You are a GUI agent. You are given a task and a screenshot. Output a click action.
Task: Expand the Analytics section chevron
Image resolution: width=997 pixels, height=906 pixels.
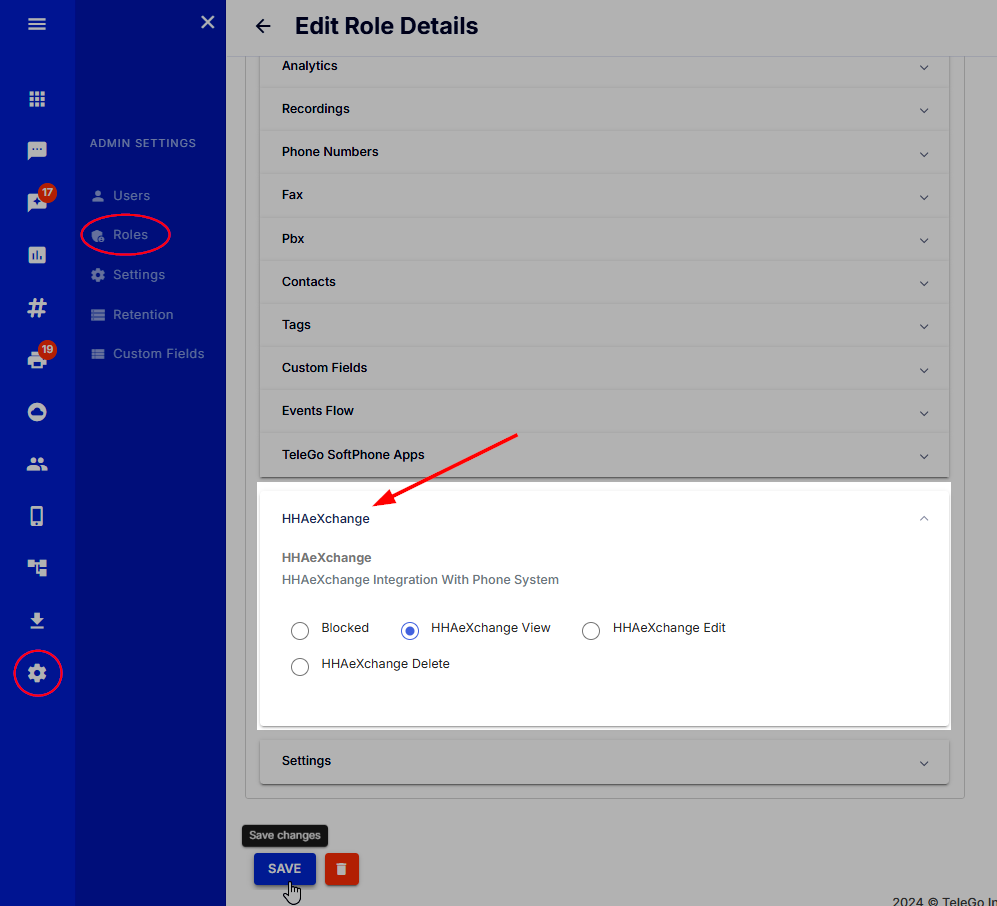(924, 67)
